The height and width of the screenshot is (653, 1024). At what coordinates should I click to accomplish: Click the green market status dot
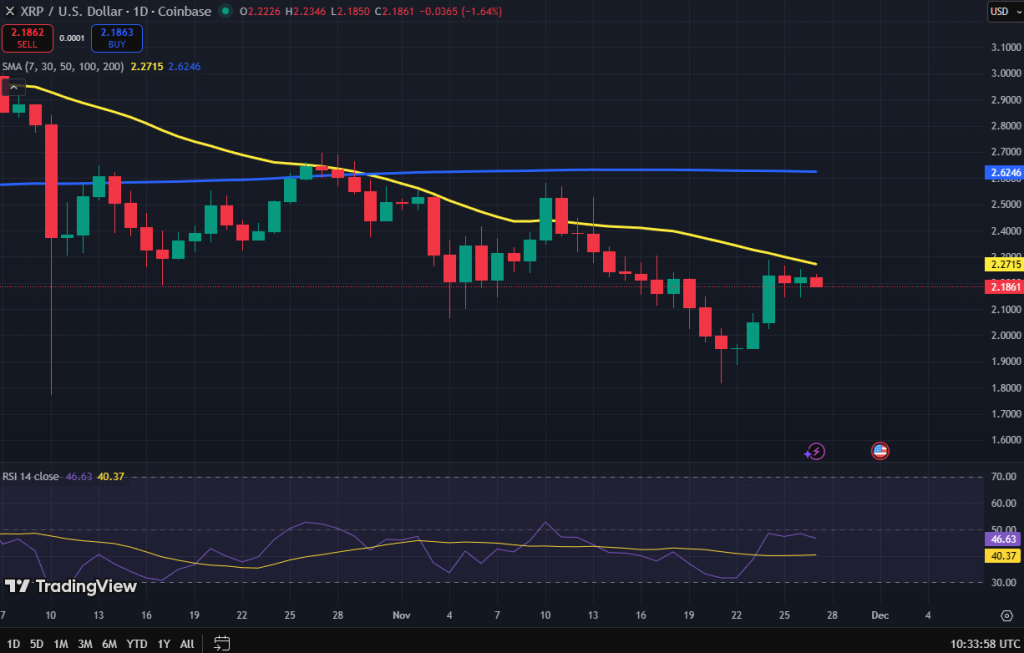click(x=225, y=11)
